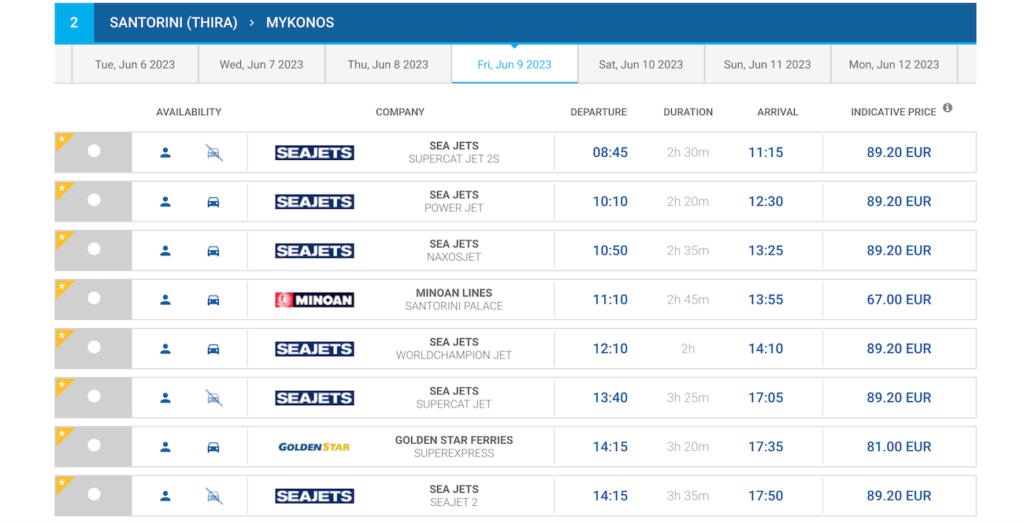The width and height of the screenshot is (1024, 525).
Task: Select the Worldchampion Jet radio button
Action: point(94,347)
